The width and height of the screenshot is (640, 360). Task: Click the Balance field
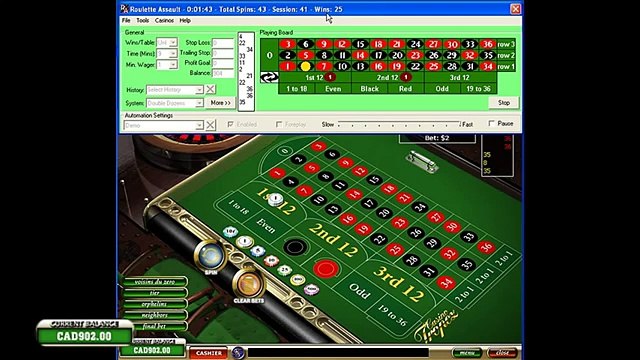tap(222, 73)
